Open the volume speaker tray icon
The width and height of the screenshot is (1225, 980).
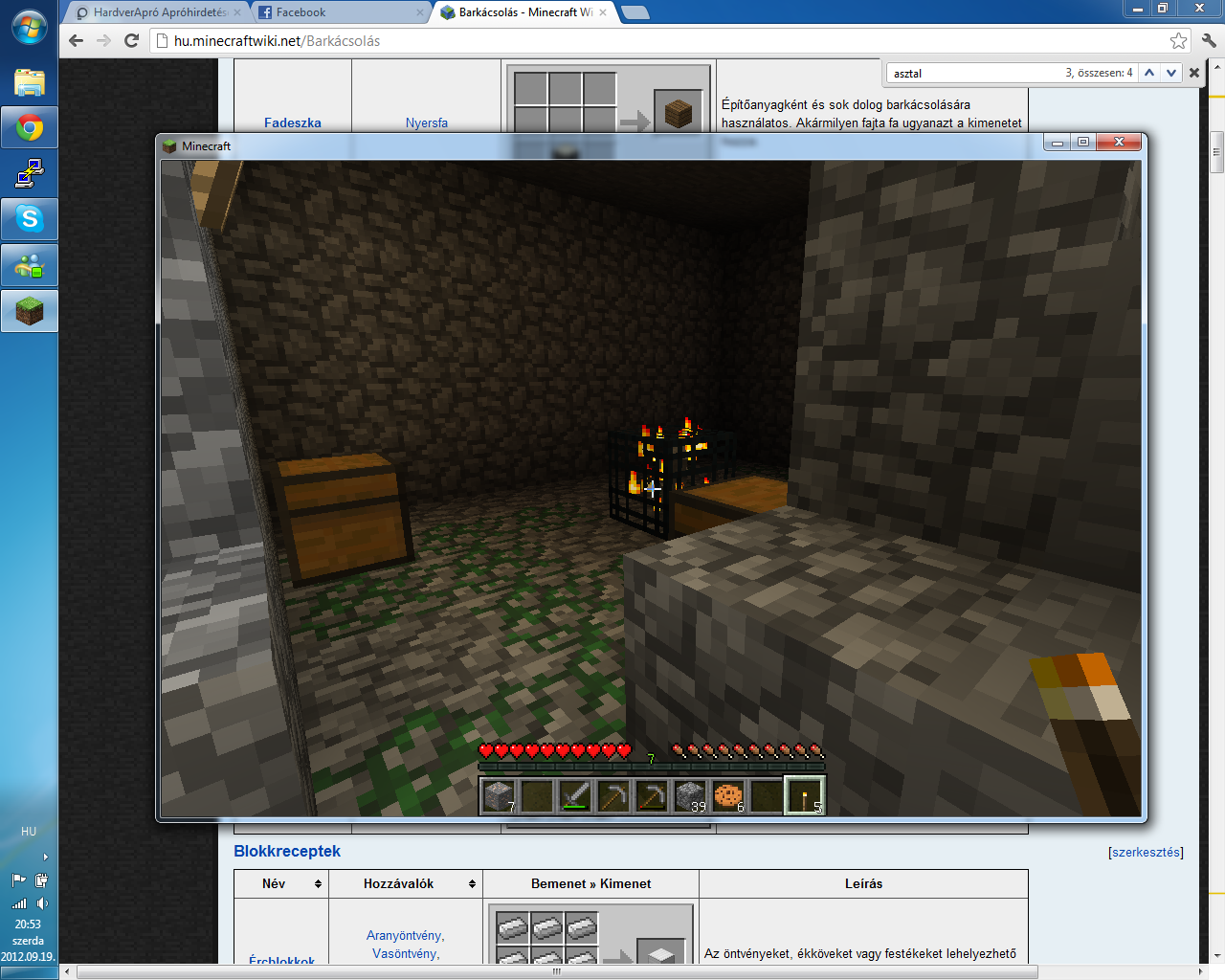(41, 902)
